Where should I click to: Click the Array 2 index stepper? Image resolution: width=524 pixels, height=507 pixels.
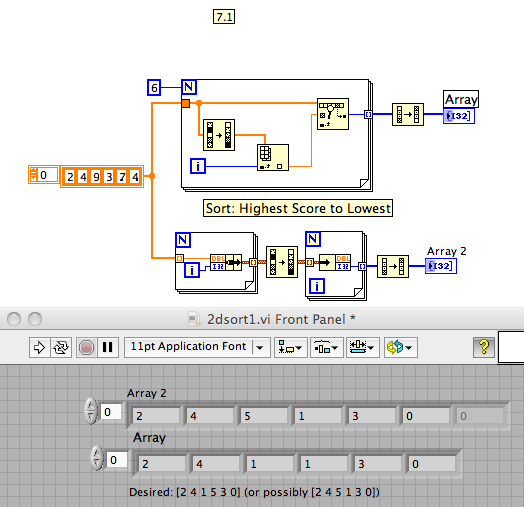pos(91,411)
